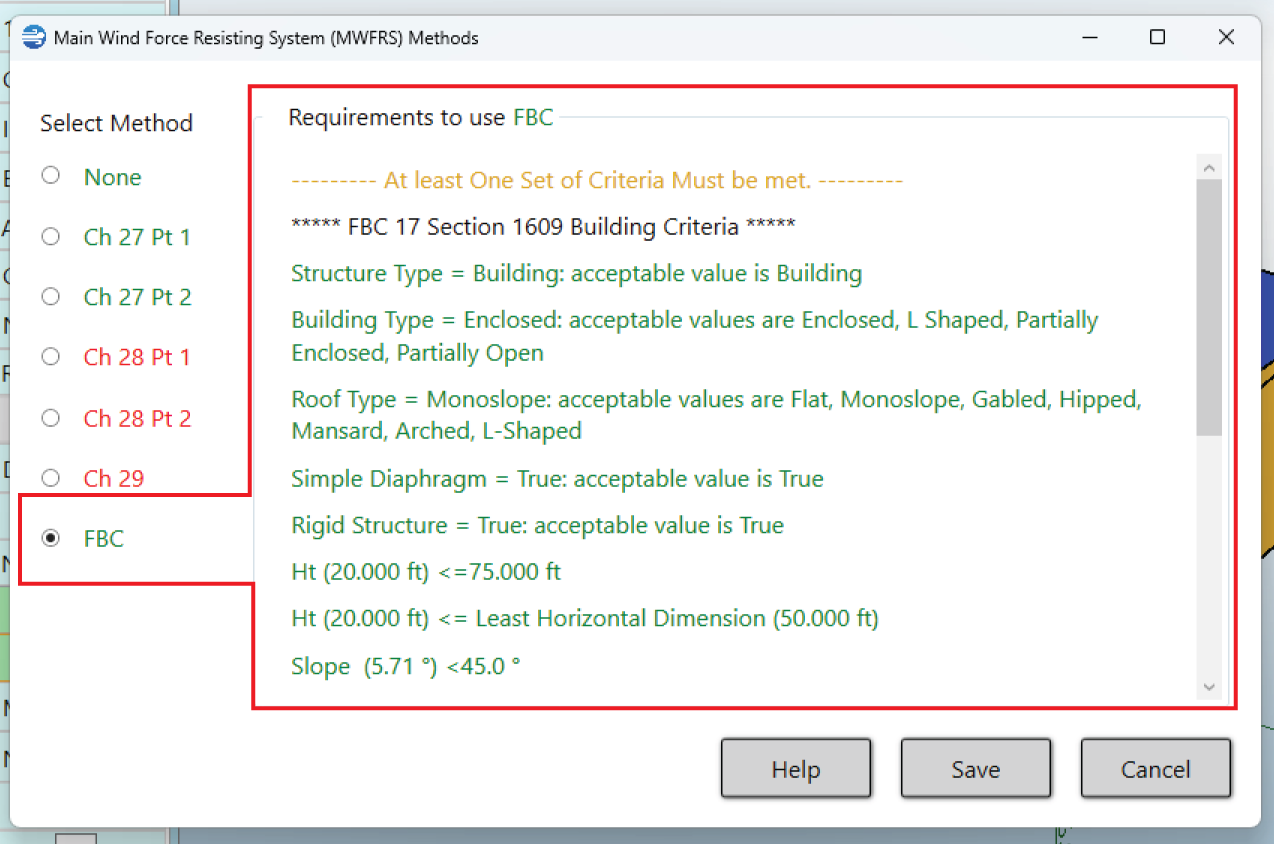This screenshot has width=1274, height=844.
Task: Pick the Ch 28 Pt 1 method
Action: pyautogui.click(x=51, y=357)
